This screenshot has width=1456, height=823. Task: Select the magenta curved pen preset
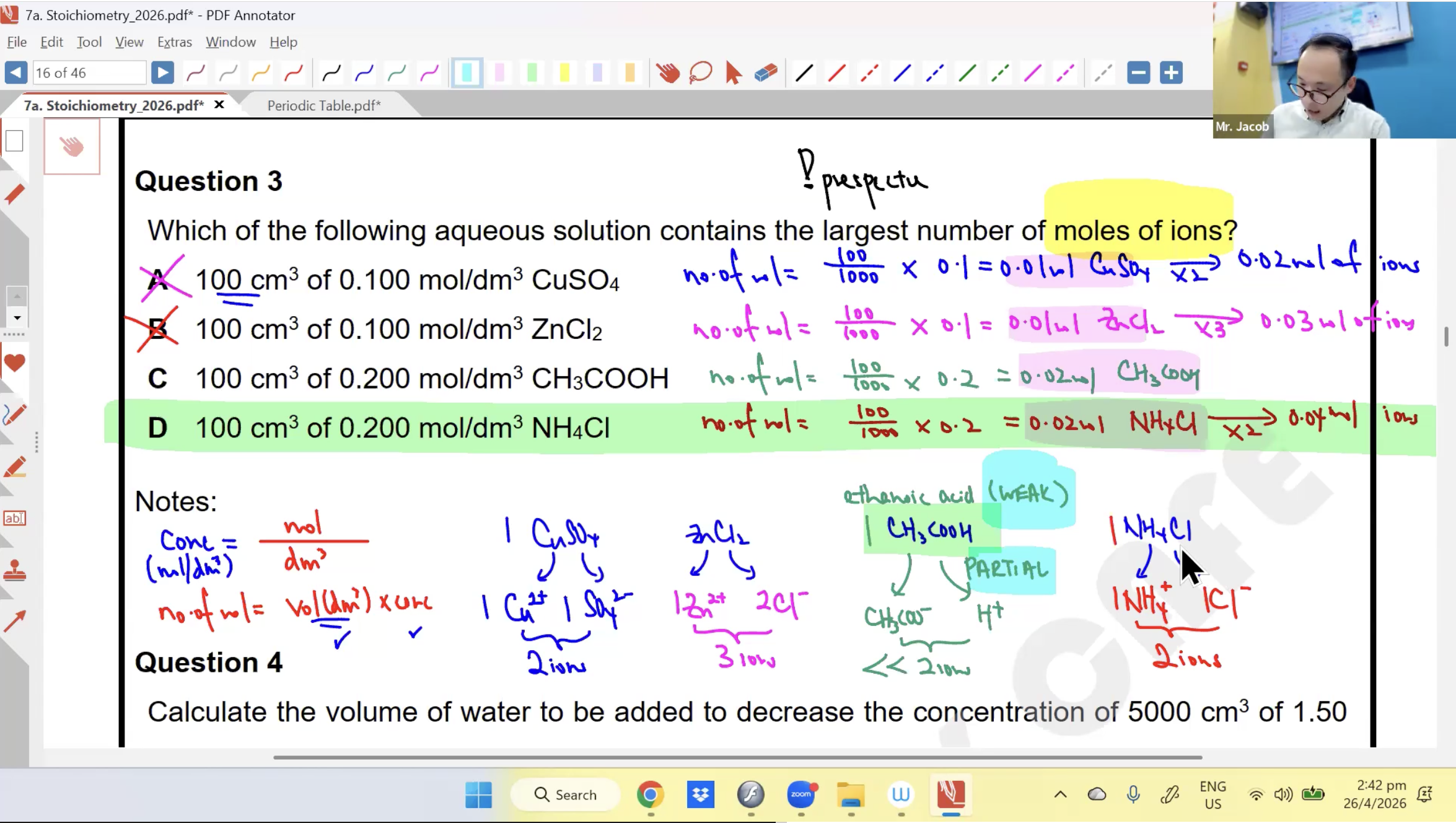pyautogui.click(x=429, y=73)
